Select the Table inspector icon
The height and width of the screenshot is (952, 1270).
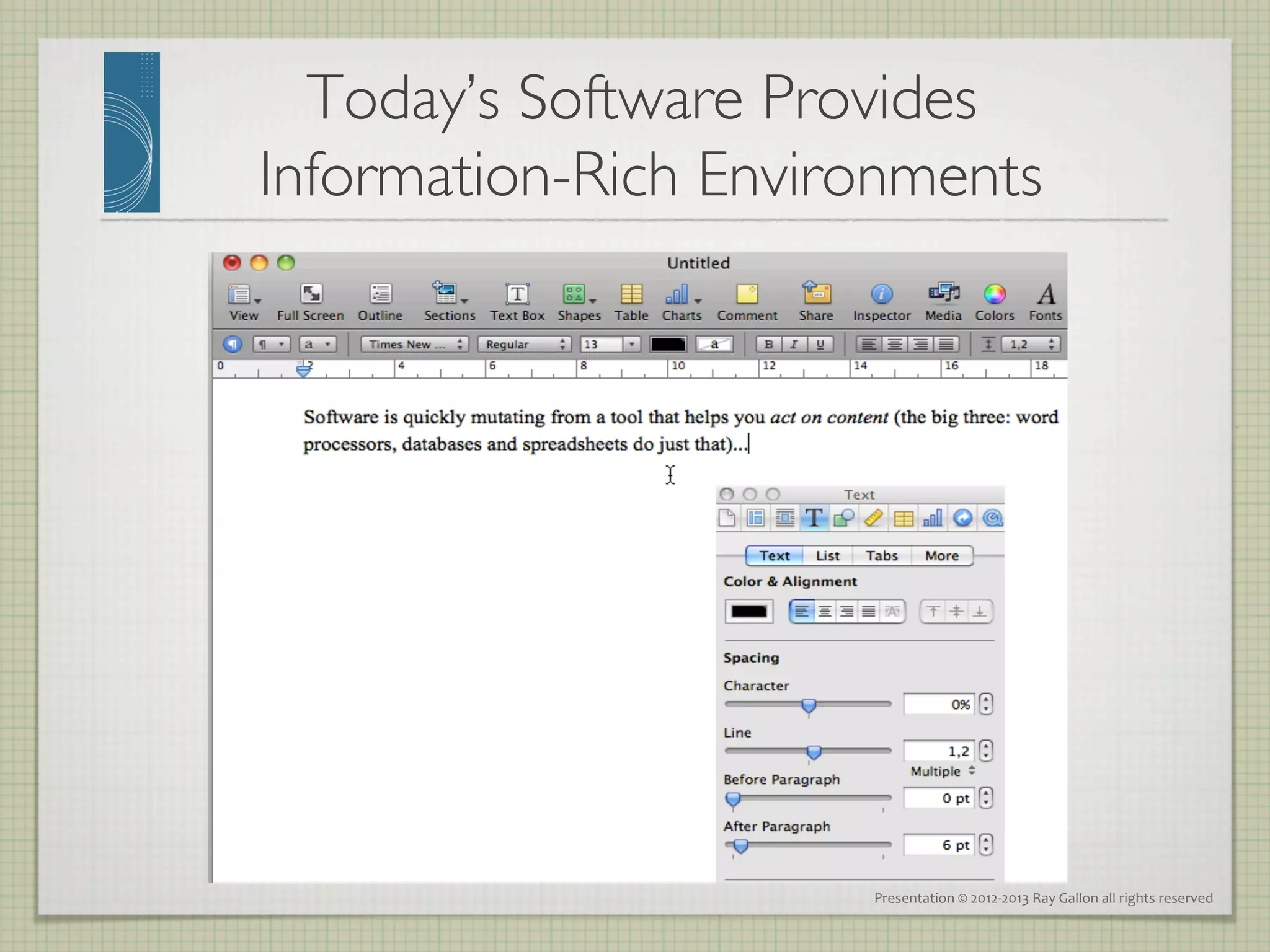(904, 518)
